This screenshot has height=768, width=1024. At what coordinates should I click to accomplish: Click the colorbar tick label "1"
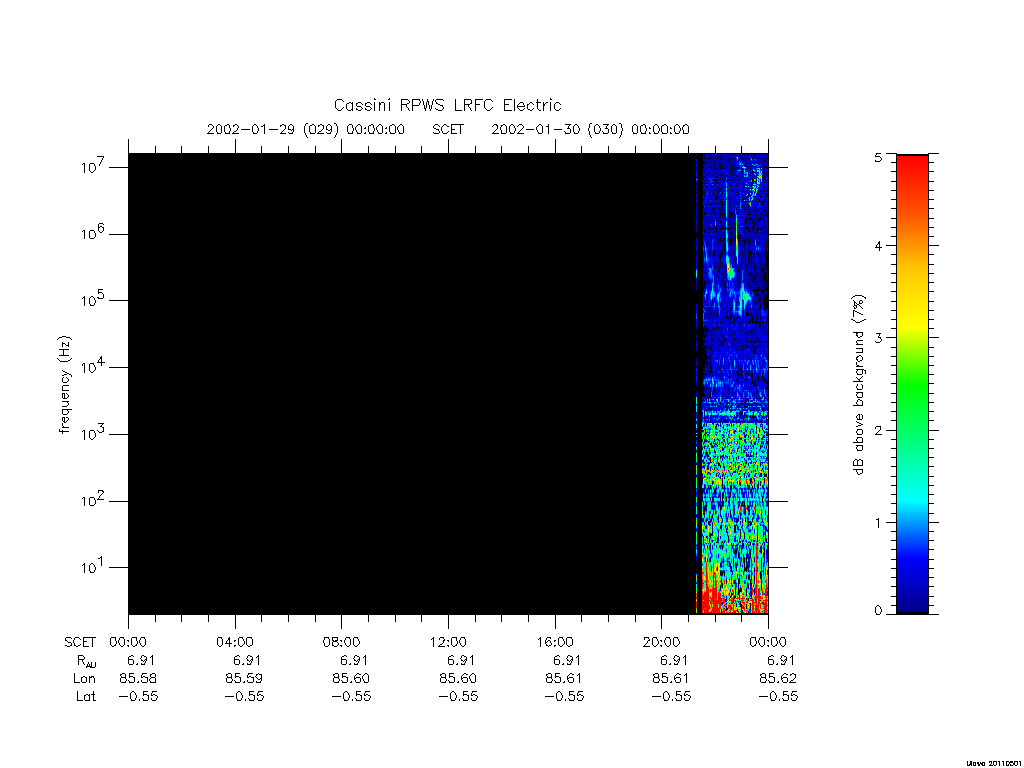pos(878,522)
